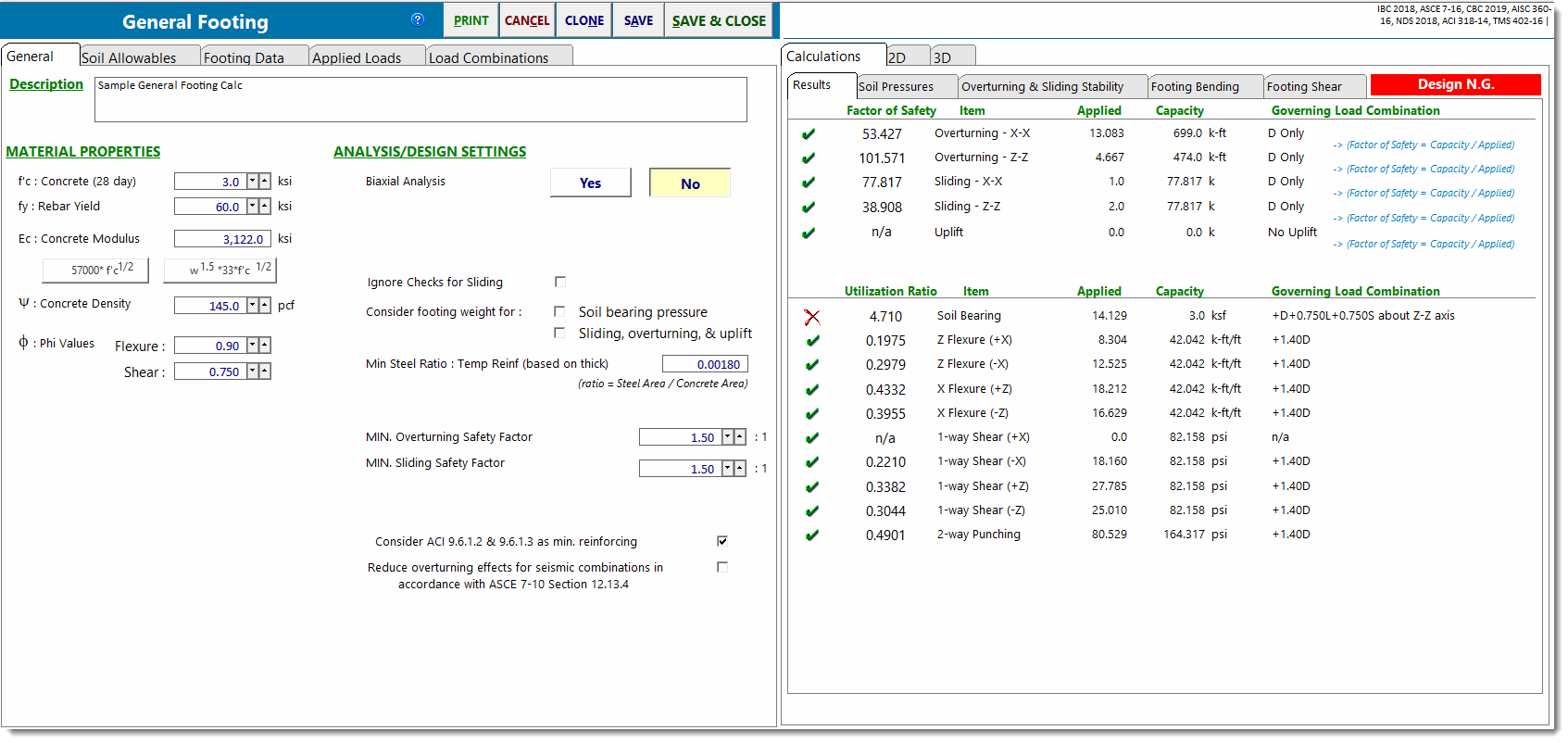Click green checkmark beside 2-way Punching
This screenshot has width=1568, height=743.
[812, 535]
